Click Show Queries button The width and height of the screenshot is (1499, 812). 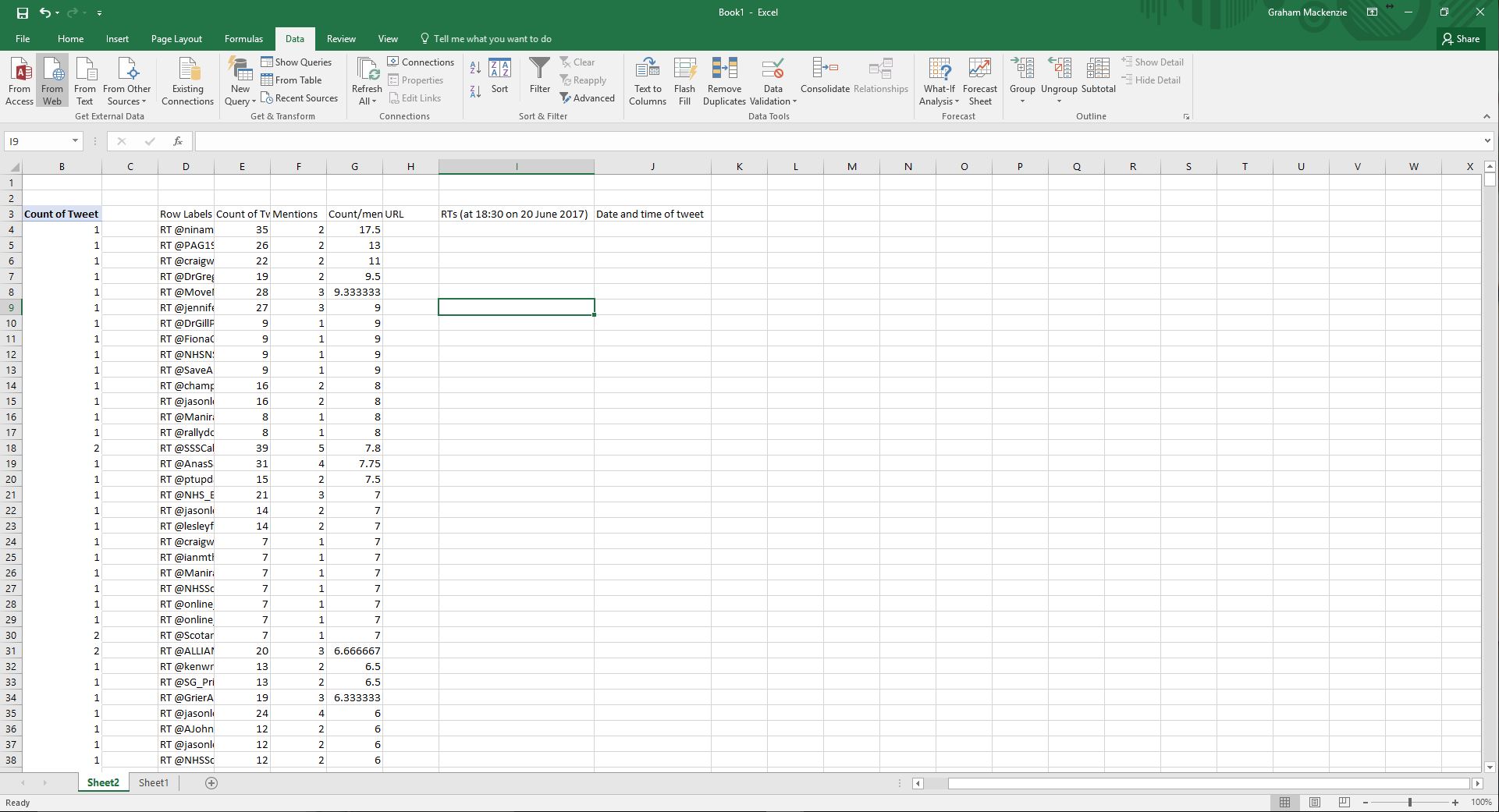pyautogui.click(x=297, y=62)
